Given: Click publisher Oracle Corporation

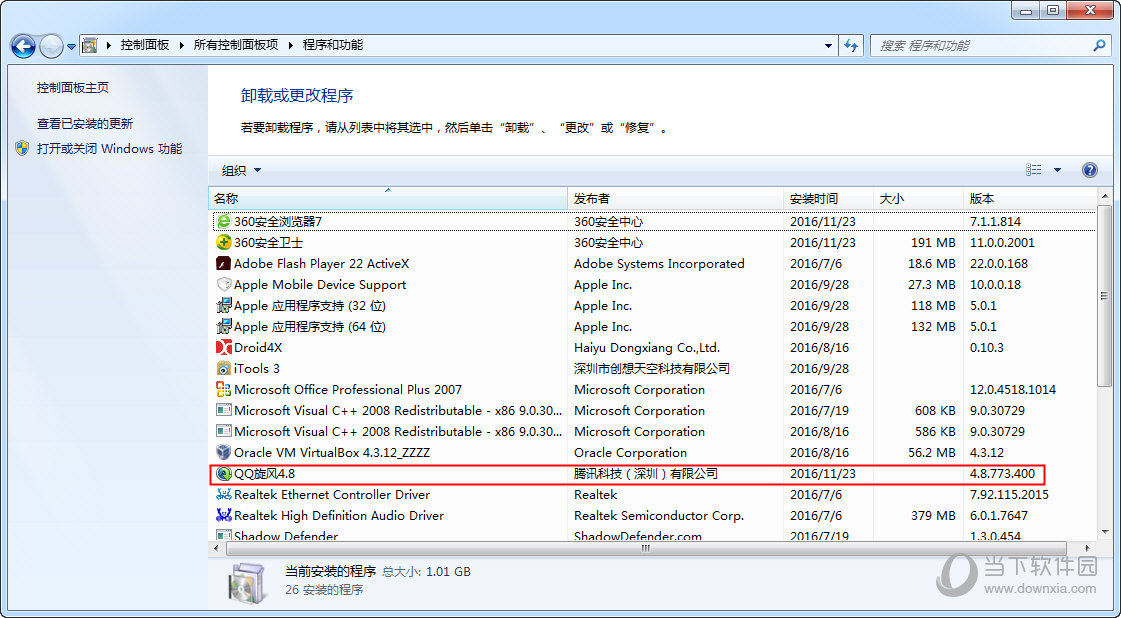Looking at the screenshot, I should [x=630, y=453].
